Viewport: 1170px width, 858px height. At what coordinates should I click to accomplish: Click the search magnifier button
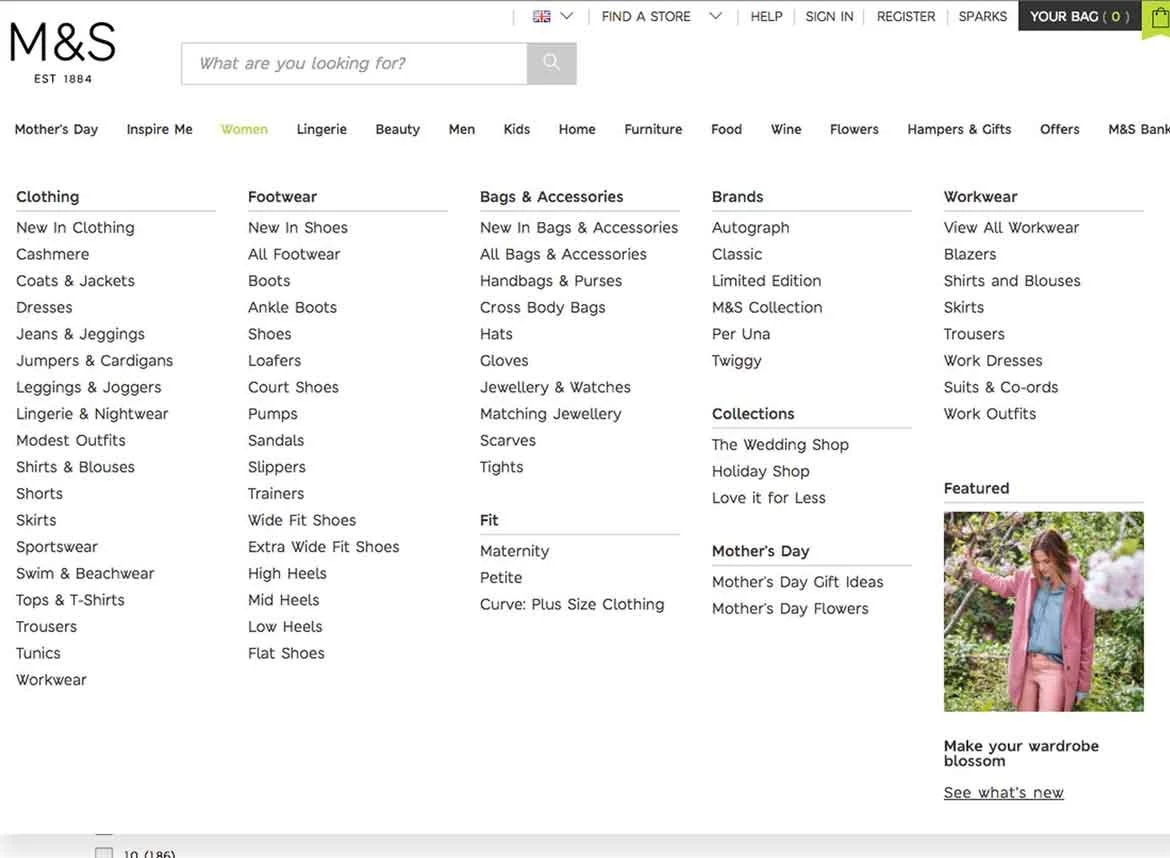(551, 63)
